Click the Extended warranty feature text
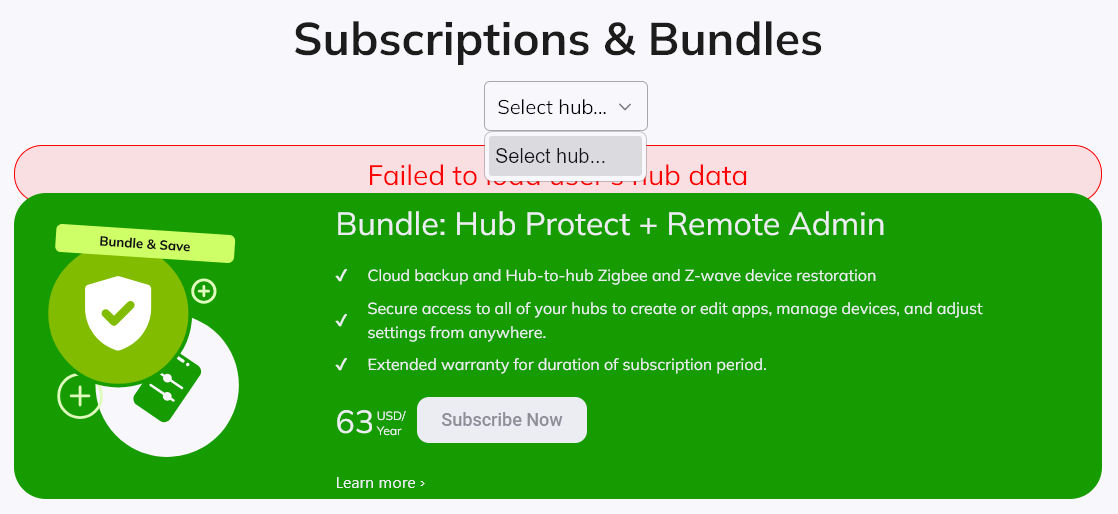1118x514 pixels. coord(566,364)
